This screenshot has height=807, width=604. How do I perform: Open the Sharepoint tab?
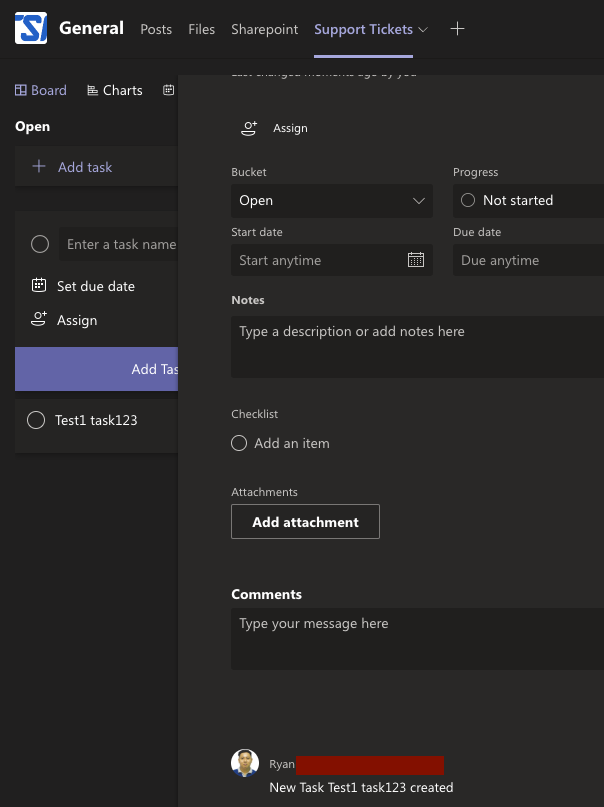[x=265, y=29]
